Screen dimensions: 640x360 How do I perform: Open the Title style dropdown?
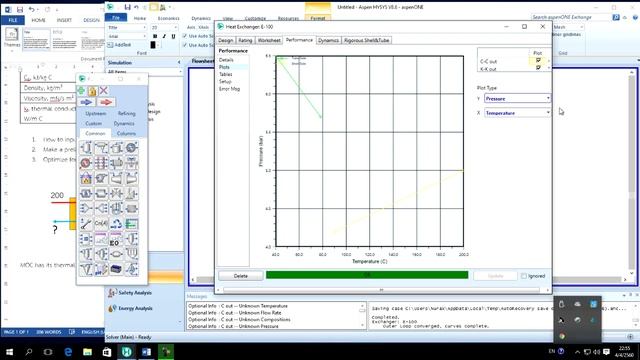127,27
